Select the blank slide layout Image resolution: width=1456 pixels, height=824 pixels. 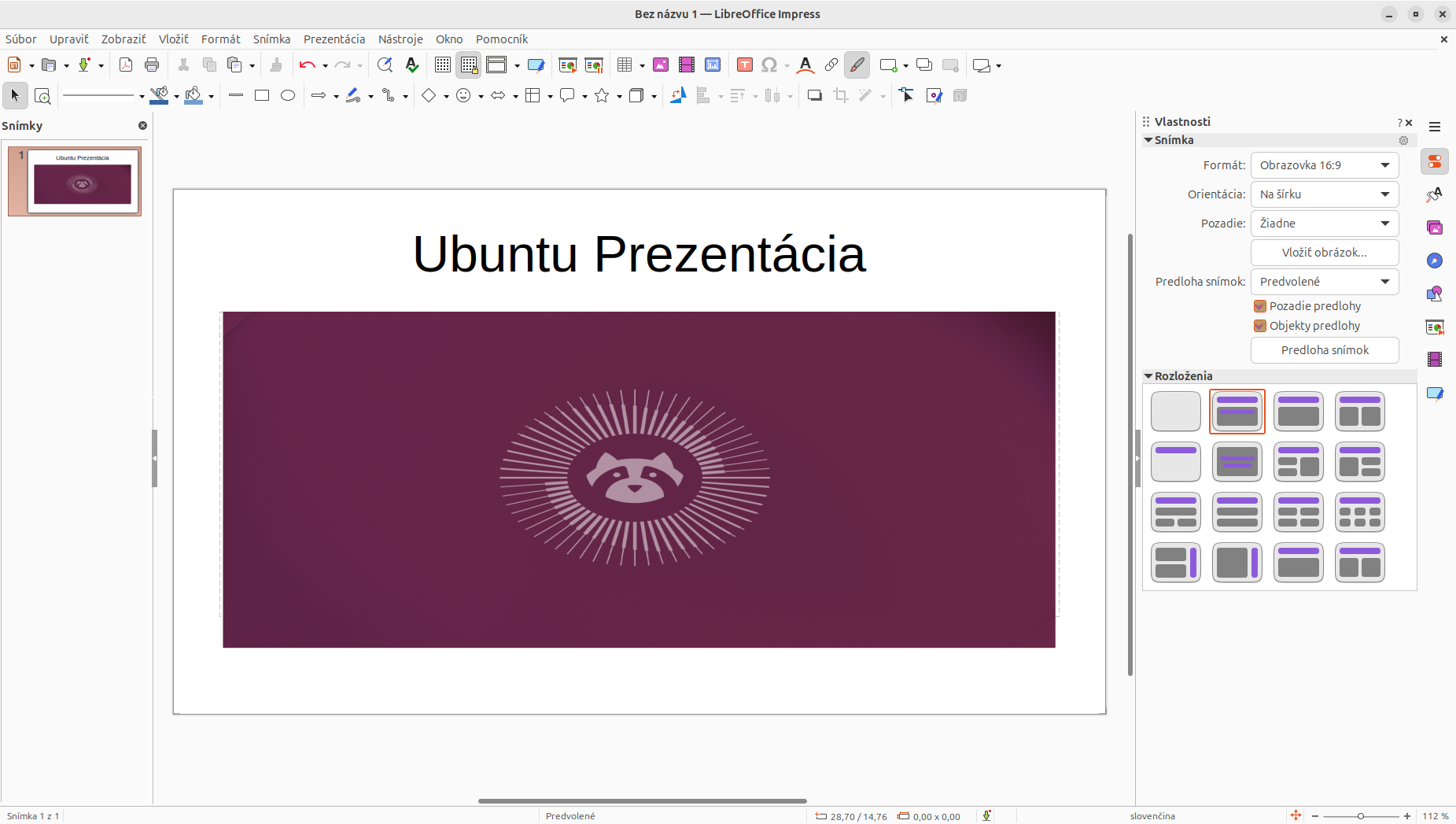point(1176,412)
